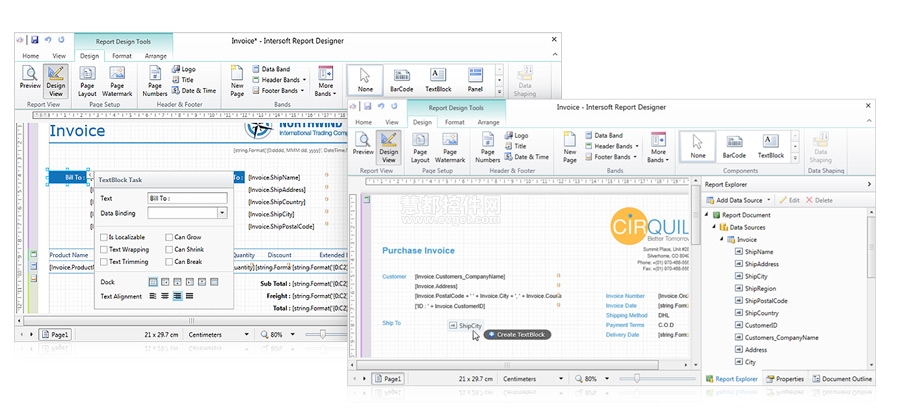The width and height of the screenshot is (900, 420).
Task: Click New Page in the back Invoice* window
Action: click(x=237, y=81)
